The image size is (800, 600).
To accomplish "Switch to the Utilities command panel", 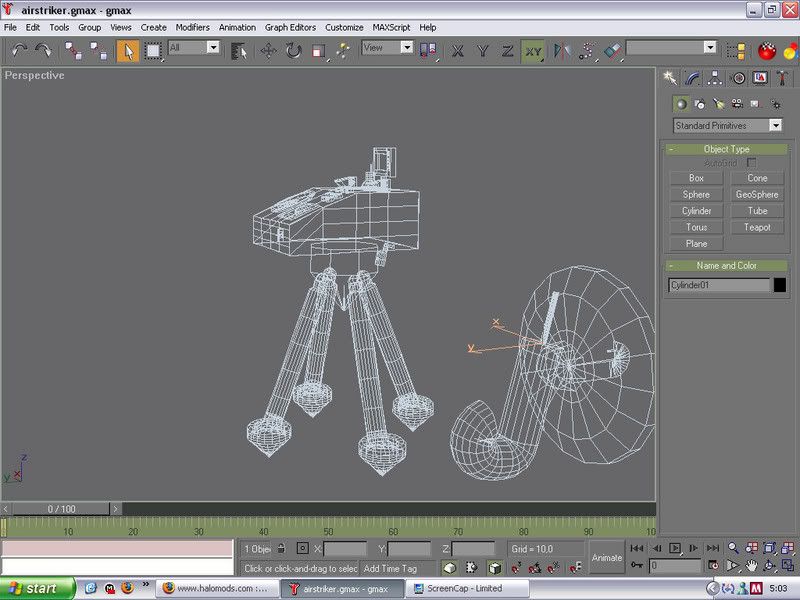I will click(782, 78).
